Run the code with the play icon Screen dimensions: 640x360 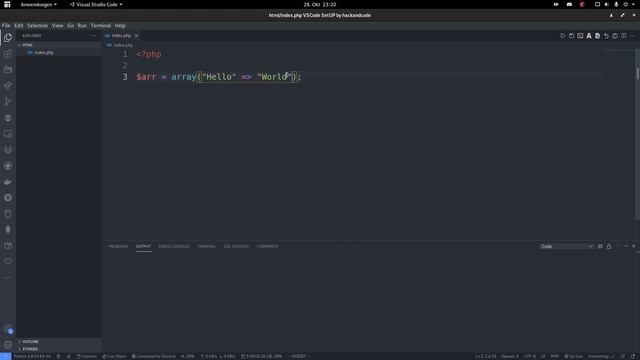coord(562,36)
